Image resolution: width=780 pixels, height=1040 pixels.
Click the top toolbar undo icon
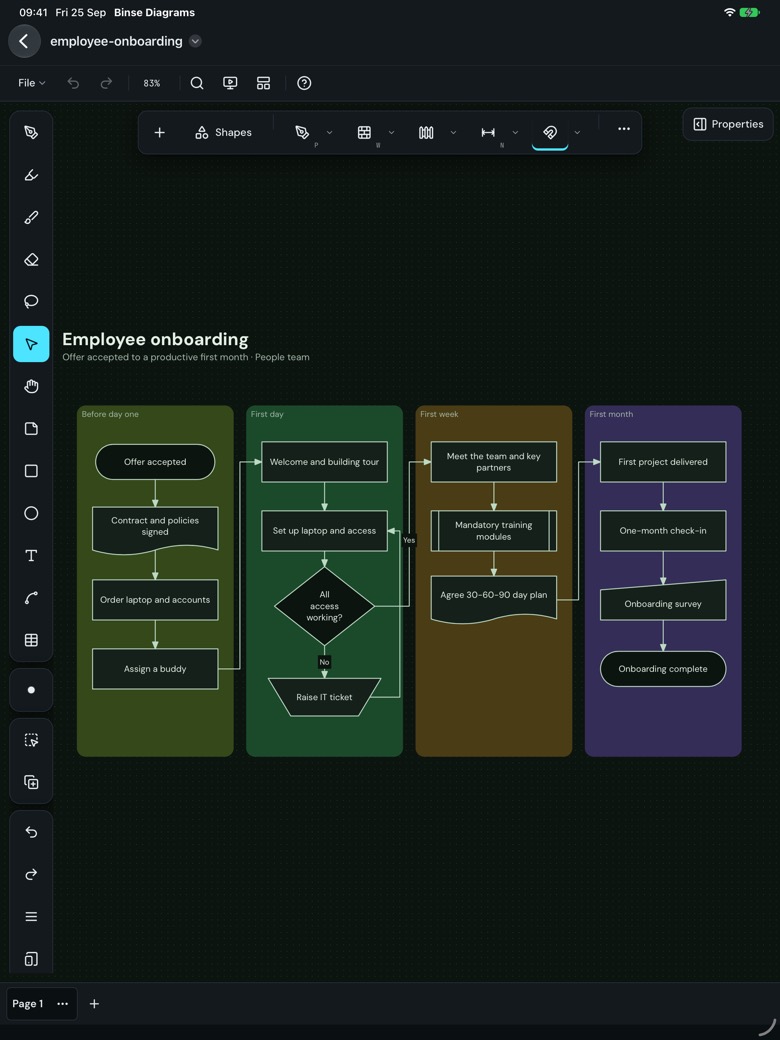73,83
